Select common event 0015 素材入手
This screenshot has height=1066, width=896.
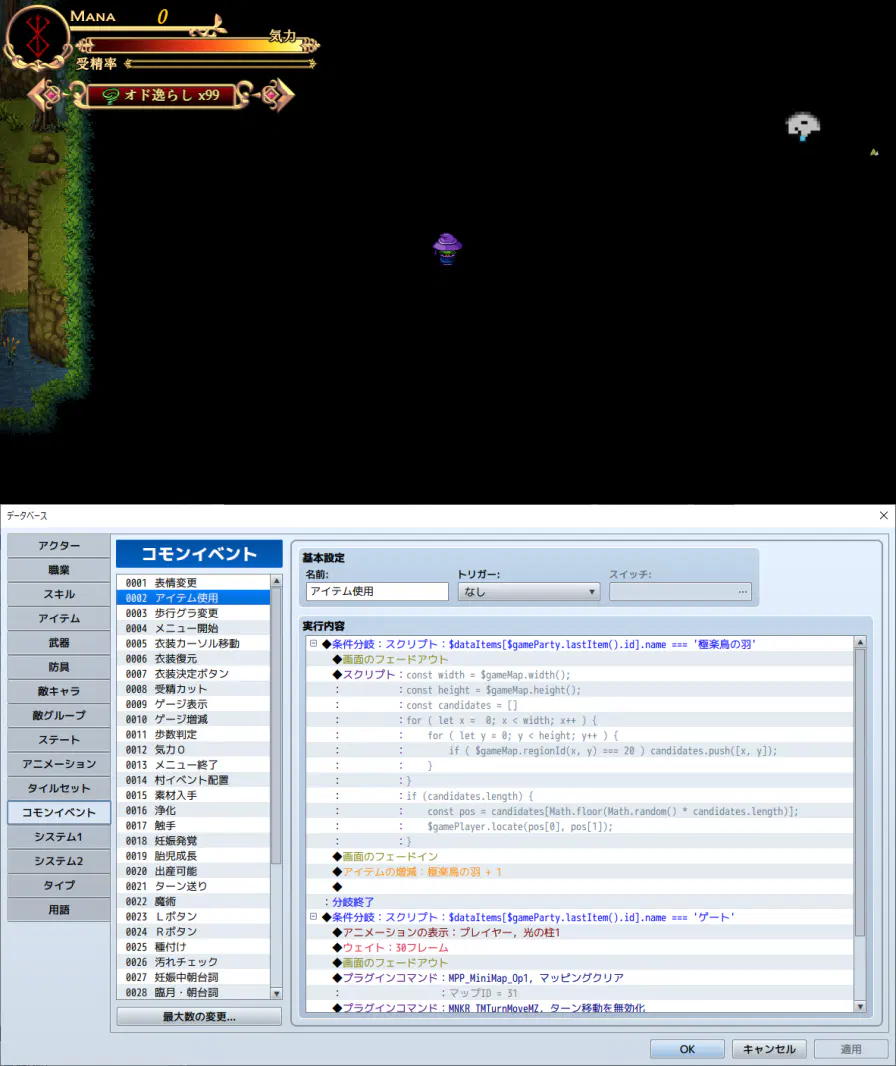click(193, 795)
